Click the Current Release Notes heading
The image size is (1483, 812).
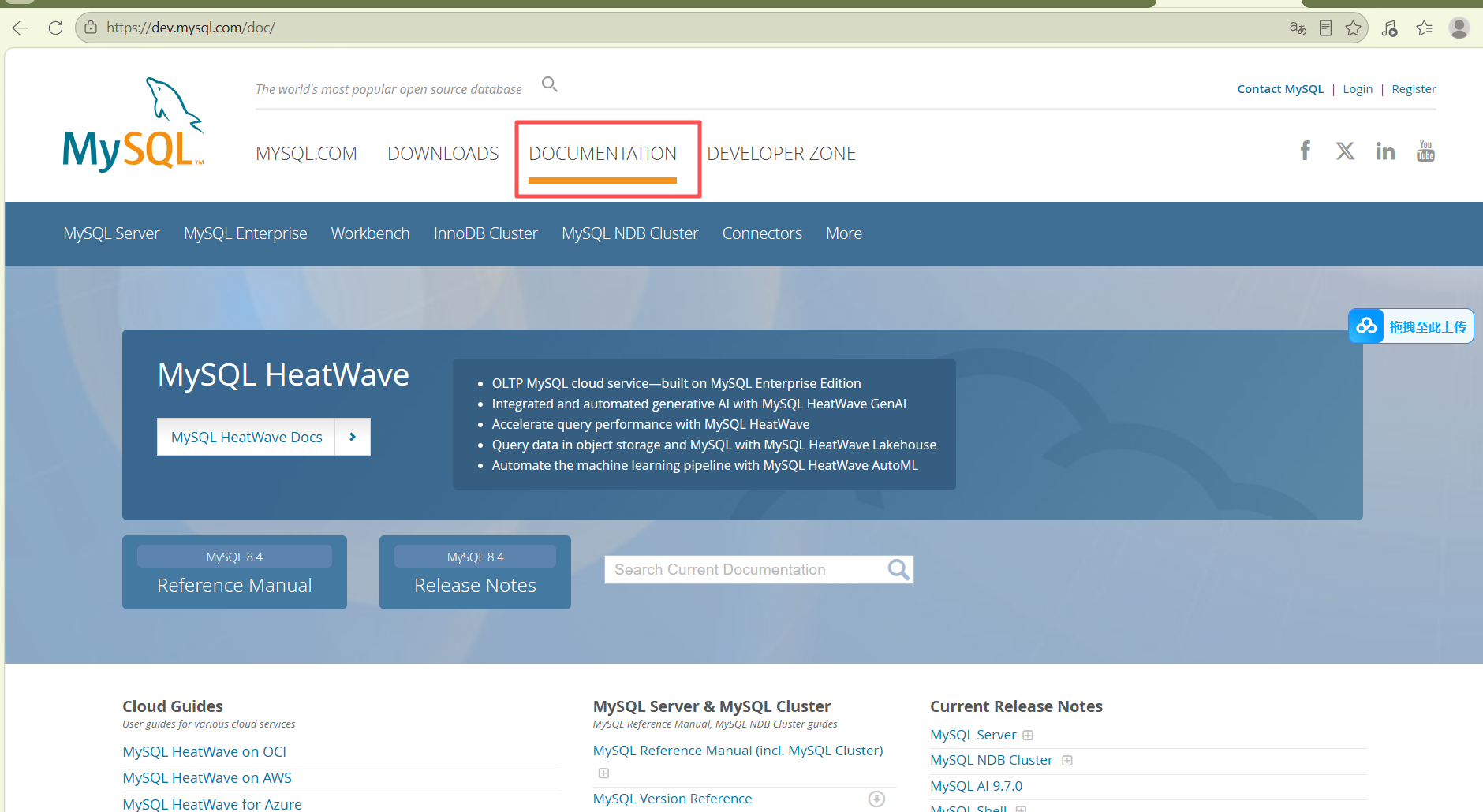(1016, 706)
